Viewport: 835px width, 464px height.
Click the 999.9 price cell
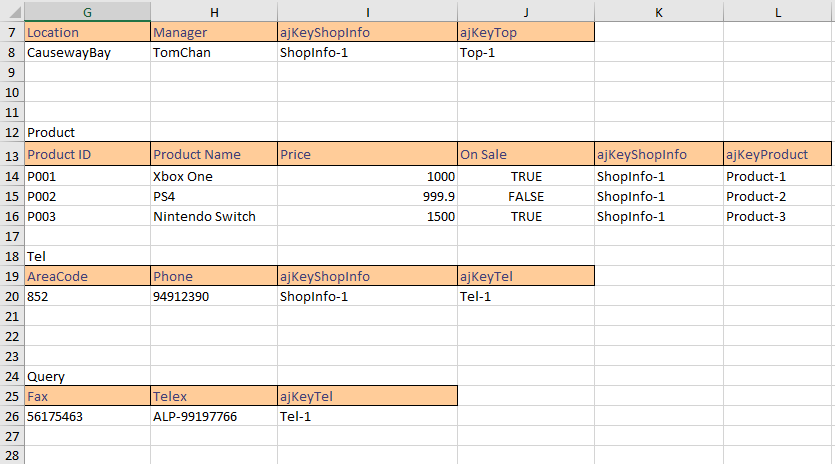pyautogui.click(x=367, y=197)
